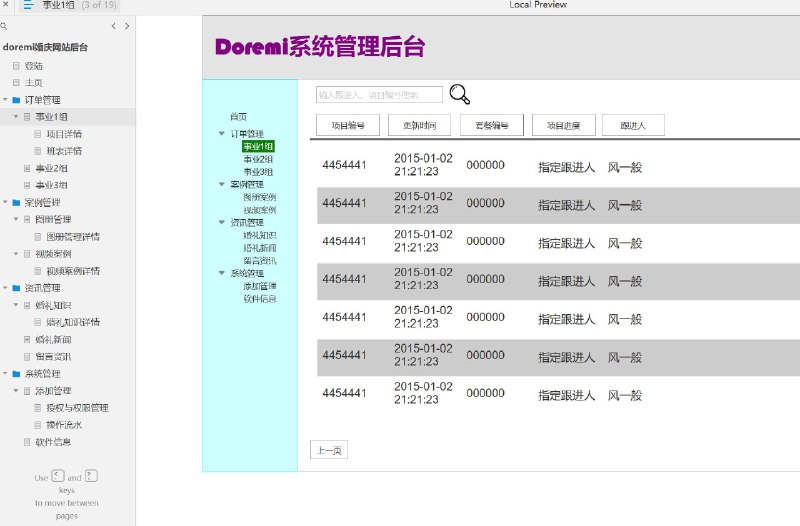Collapse the 事业1组 node in the sitemap sidebar
This screenshot has height=526, width=800.
pos(16,117)
